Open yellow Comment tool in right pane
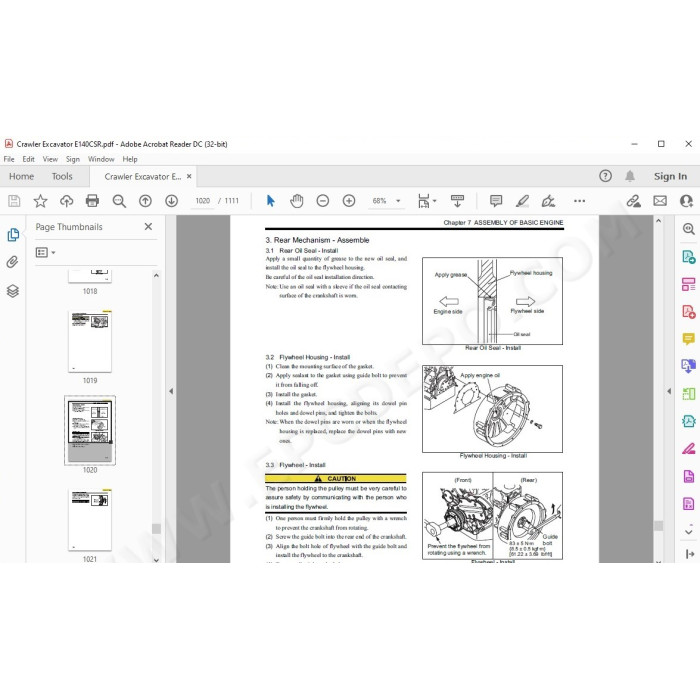Screen dimensions: 700x700 688,339
